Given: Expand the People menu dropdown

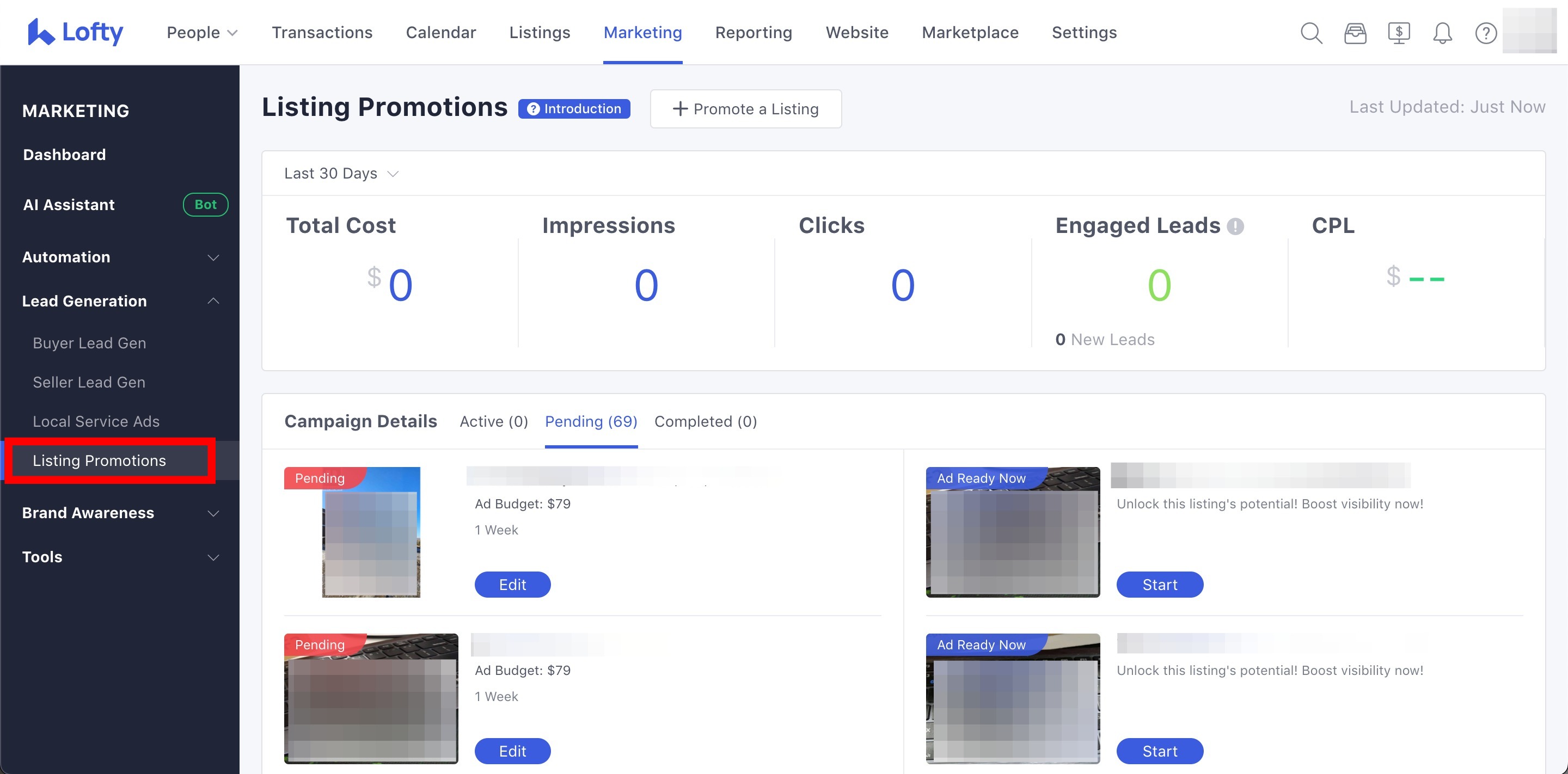Looking at the screenshot, I should click(x=201, y=32).
